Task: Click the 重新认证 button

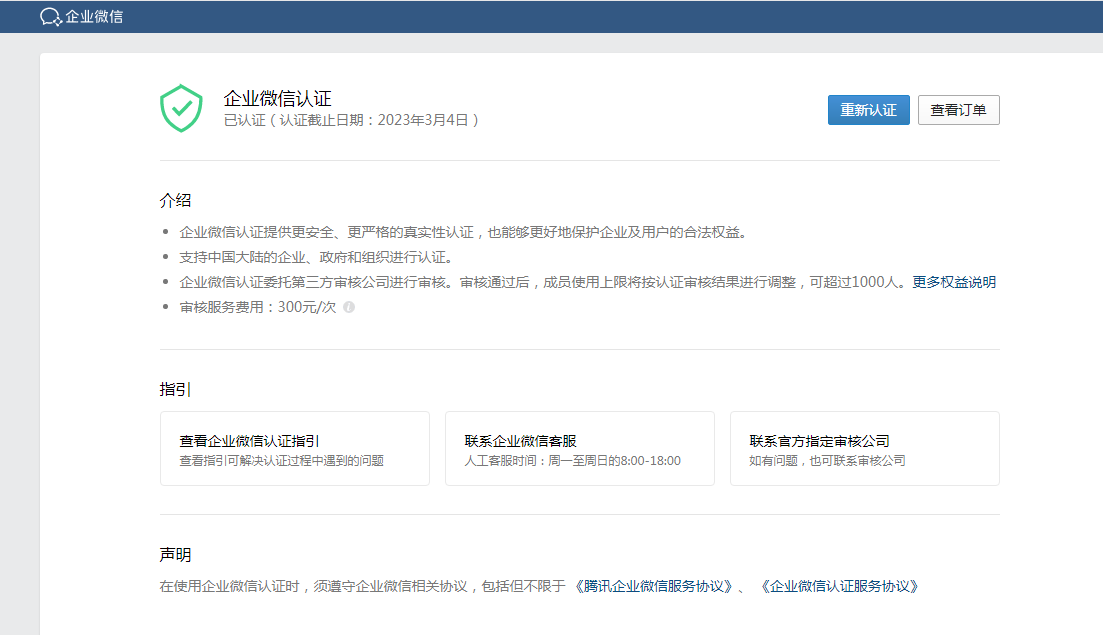Action: coord(868,110)
